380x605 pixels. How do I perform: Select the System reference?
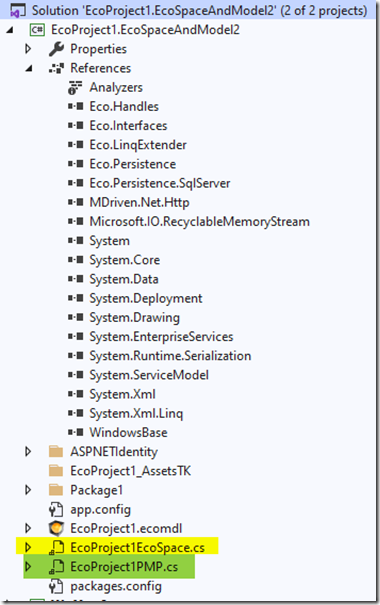point(110,241)
